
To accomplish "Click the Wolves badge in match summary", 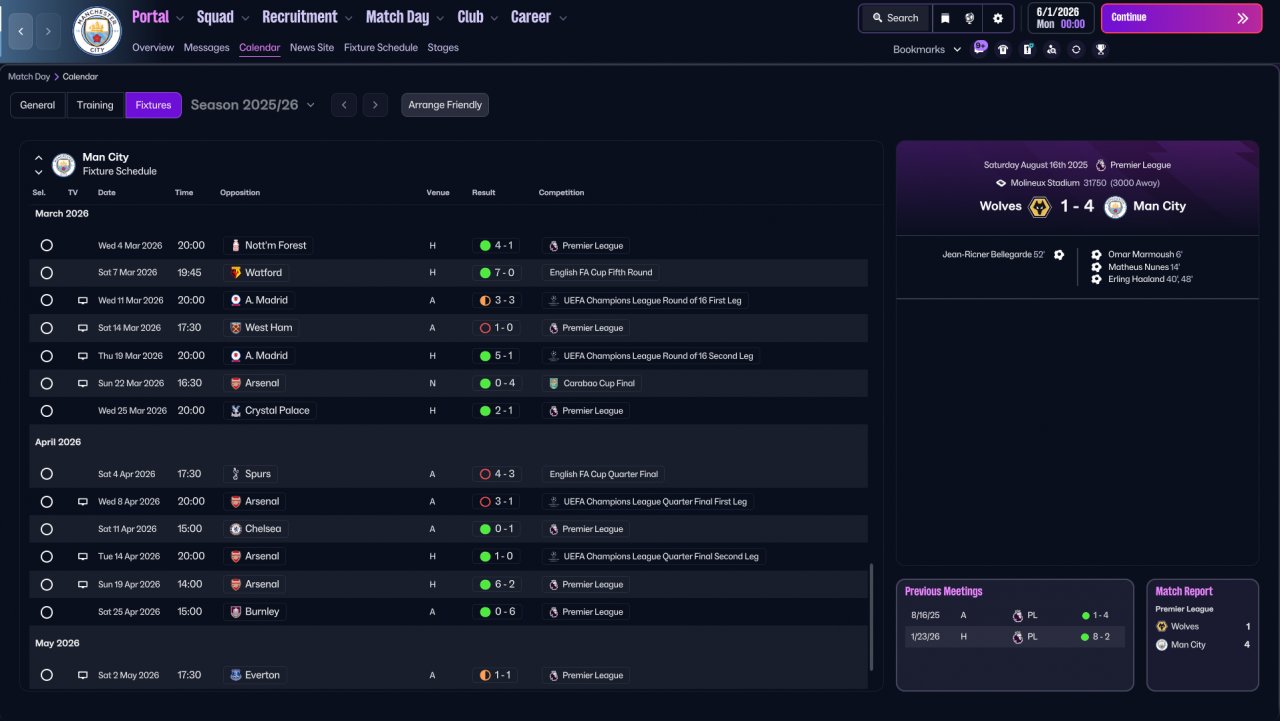I will point(1040,206).
